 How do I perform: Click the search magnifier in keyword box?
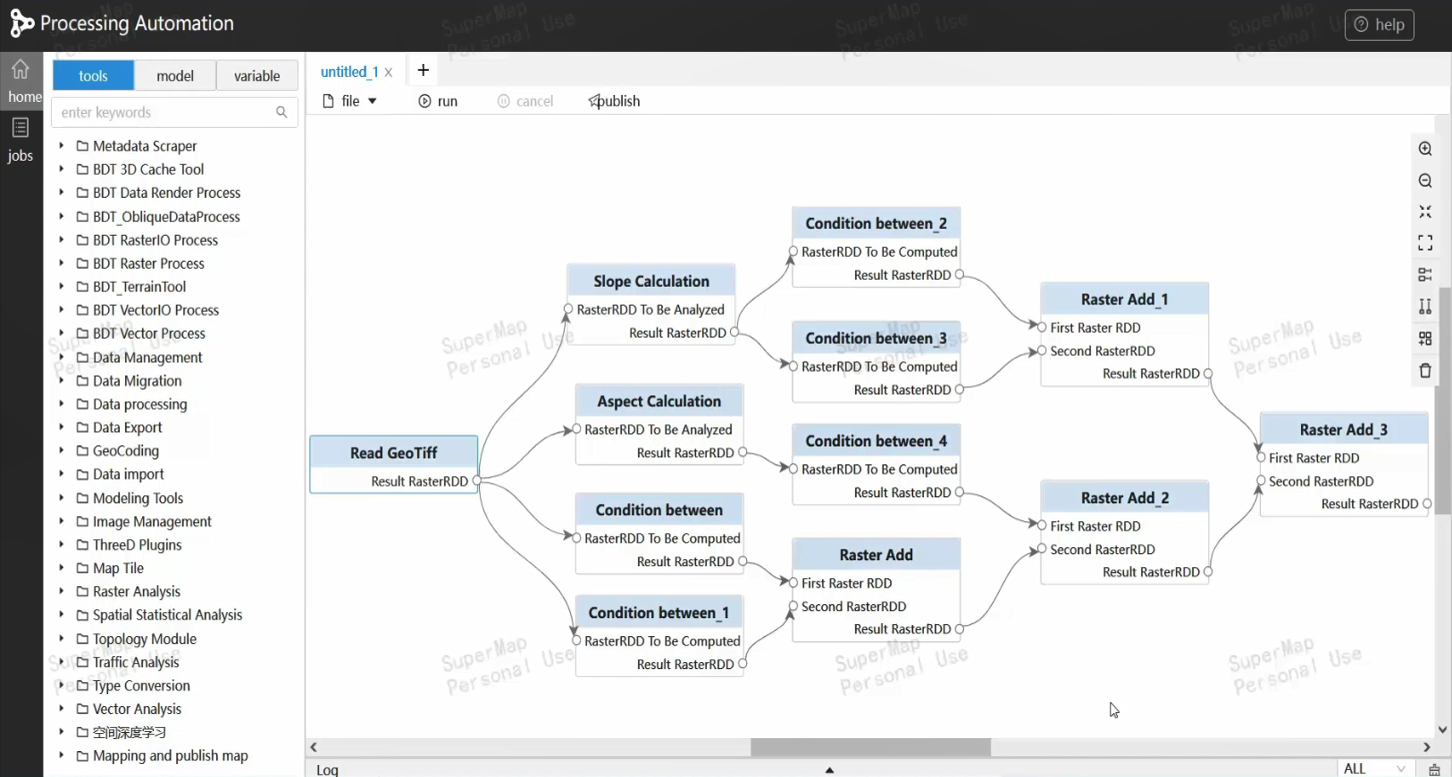(282, 112)
